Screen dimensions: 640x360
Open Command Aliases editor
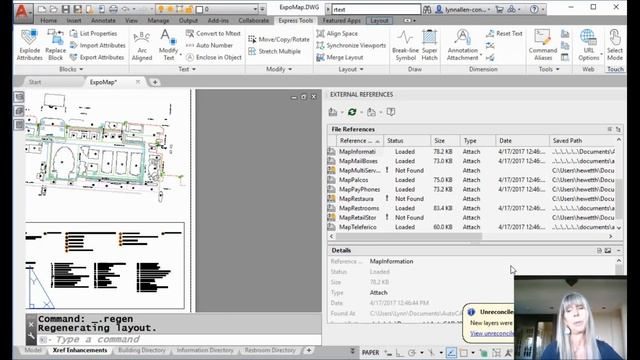pyautogui.click(x=543, y=45)
